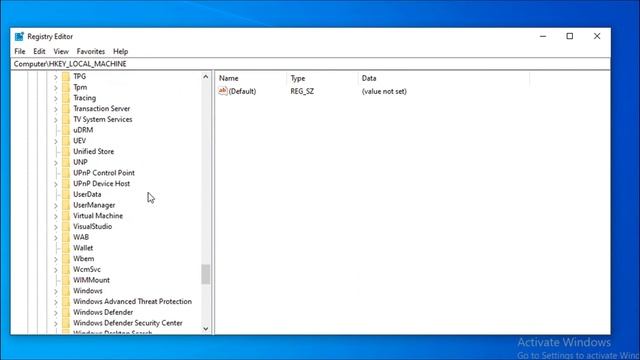
Task: Click the tree scrollbar up arrow
Action: (x=206, y=77)
